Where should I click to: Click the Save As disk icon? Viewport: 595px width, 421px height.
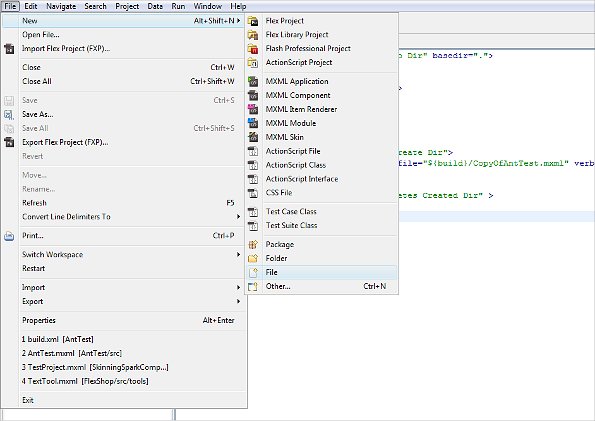pos(9,114)
